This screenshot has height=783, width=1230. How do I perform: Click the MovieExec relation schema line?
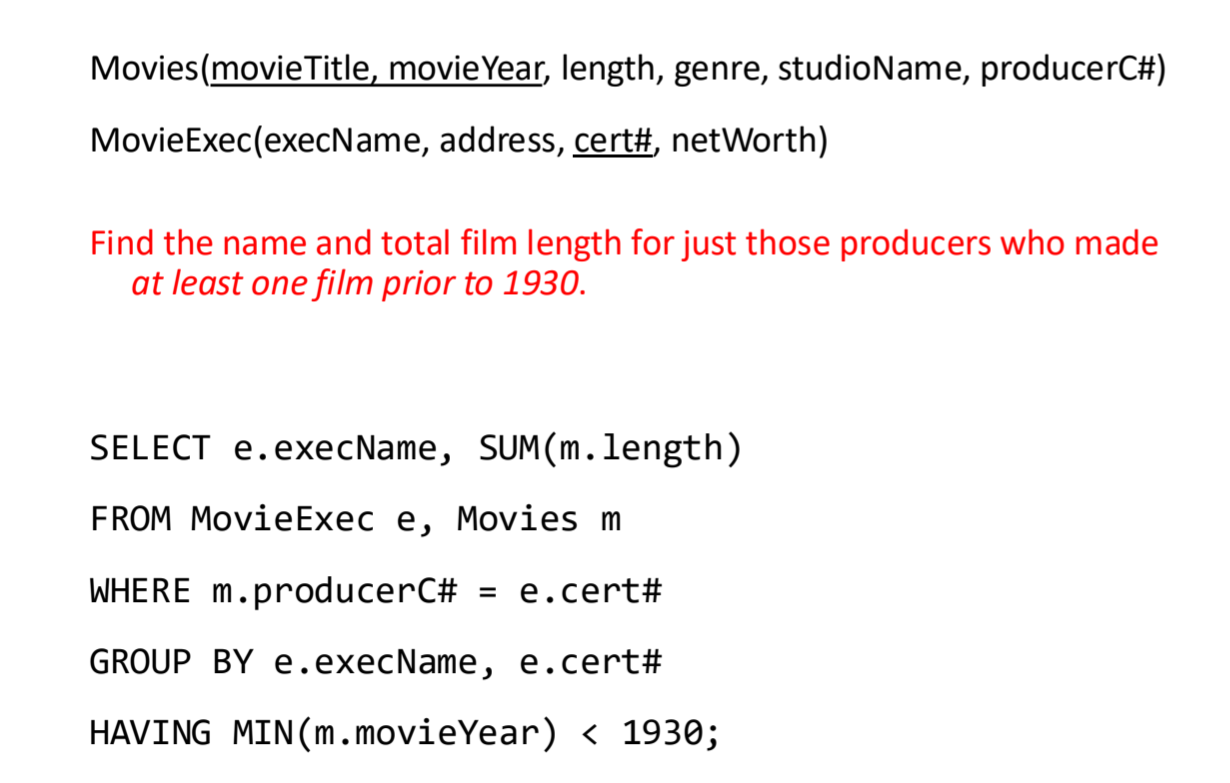pos(459,141)
